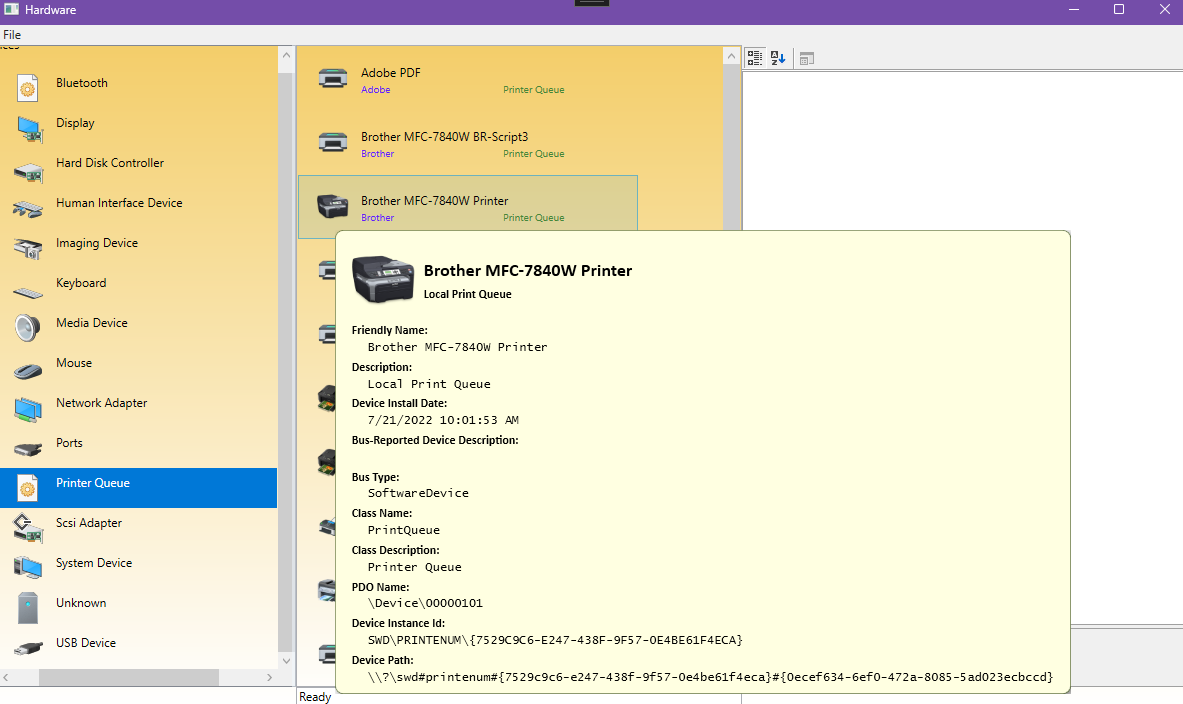1183x704 pixels.
Task: Click category list horizontal scrollbar right arrow
Action: (x=270, y=678)
